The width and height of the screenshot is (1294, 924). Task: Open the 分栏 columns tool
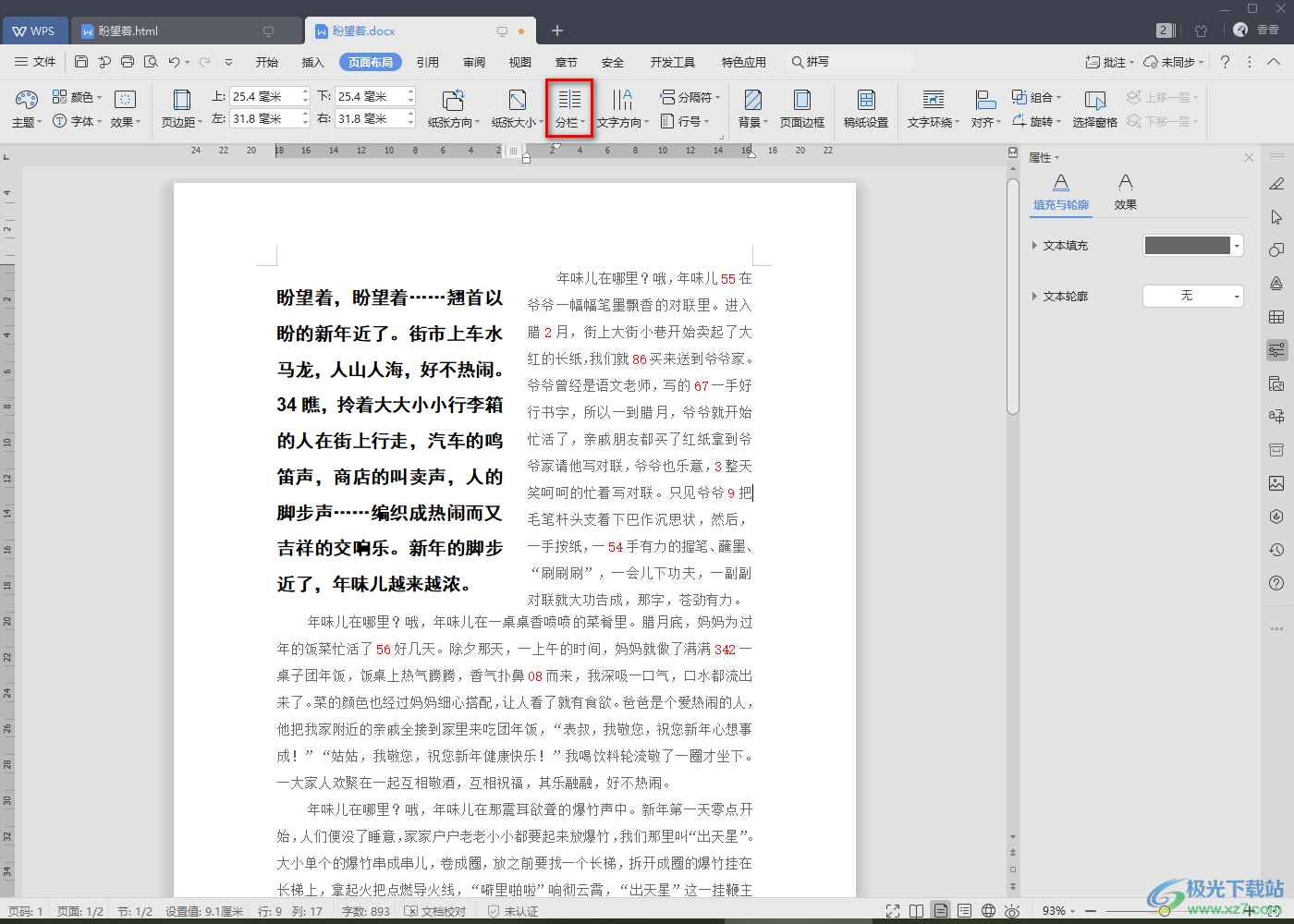pyautogui.click(x=569, y=108)
